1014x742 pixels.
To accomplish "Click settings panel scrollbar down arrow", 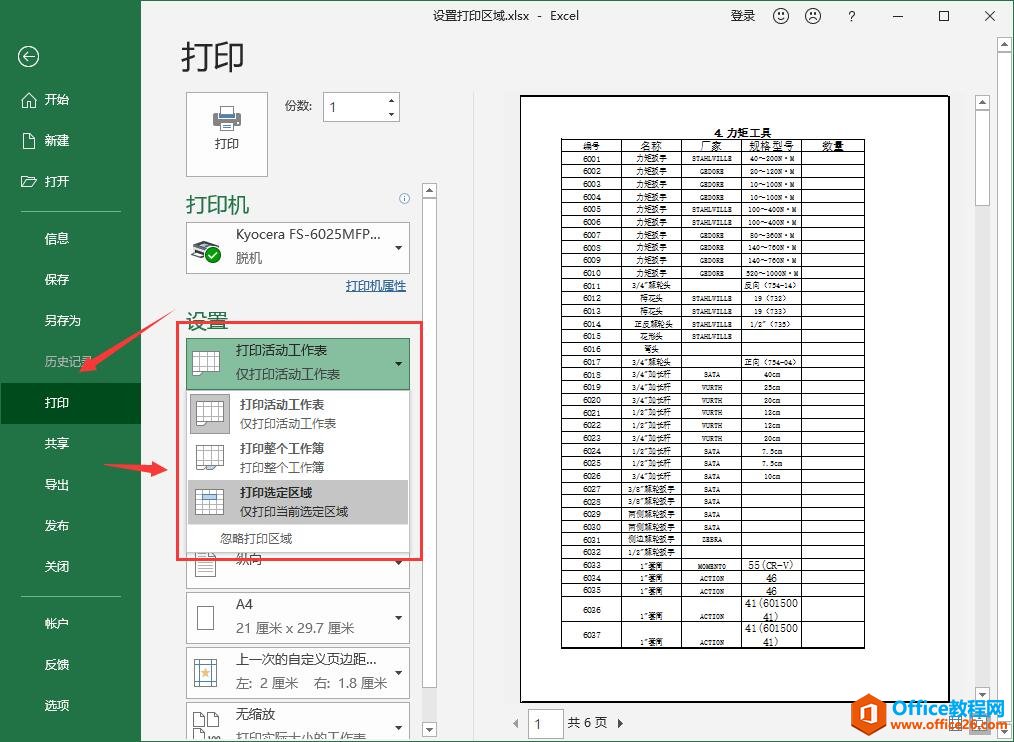I will (x=429, y=729).
